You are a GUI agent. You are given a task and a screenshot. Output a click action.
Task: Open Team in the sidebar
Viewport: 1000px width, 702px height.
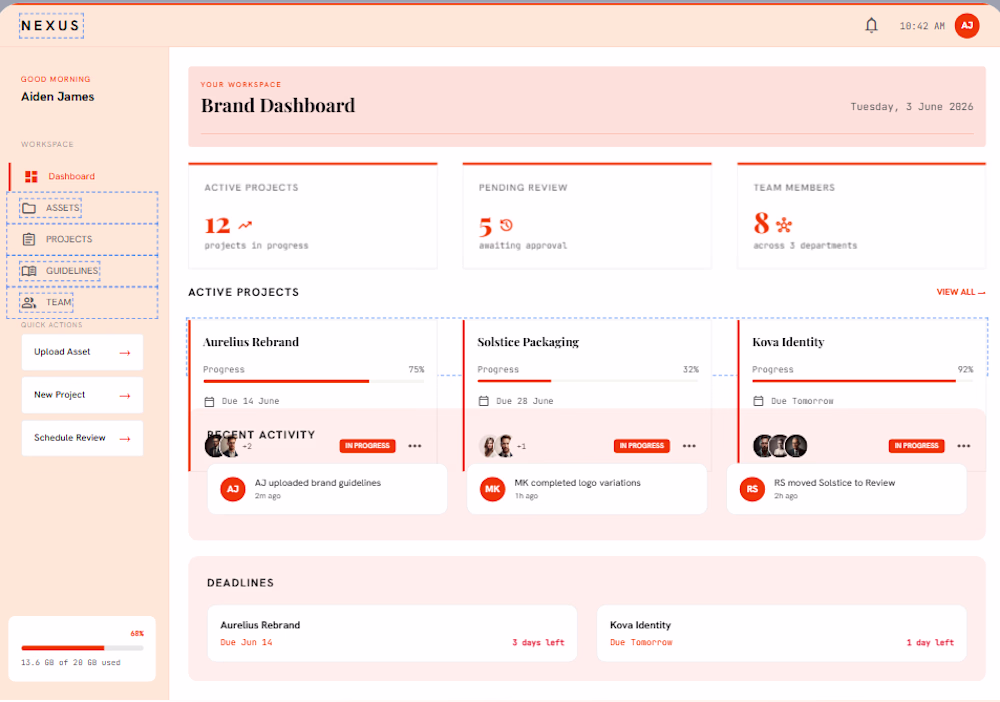(82, 302)
